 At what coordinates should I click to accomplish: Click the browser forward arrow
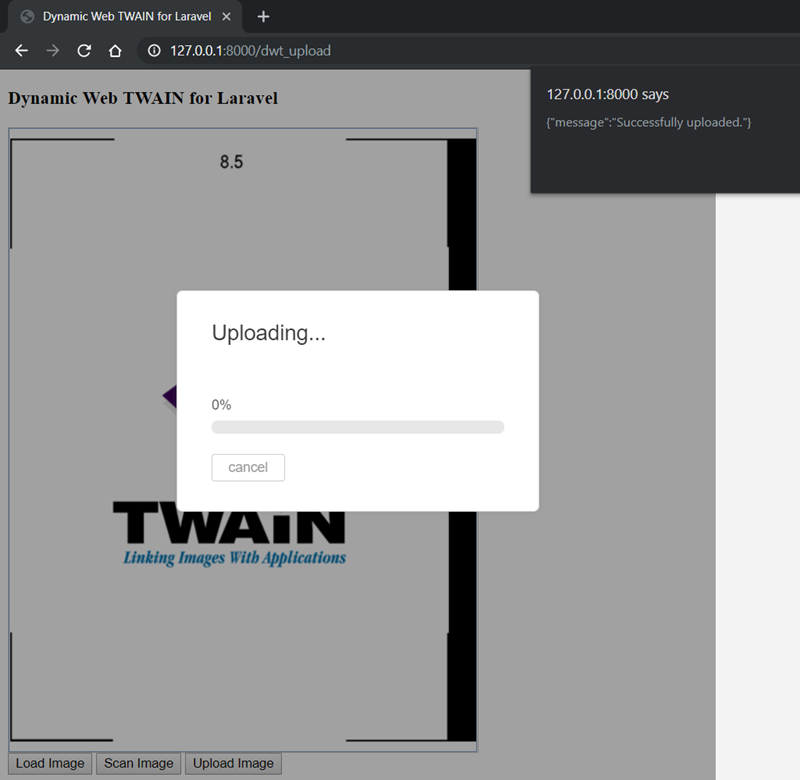click(x=52, y=51)
